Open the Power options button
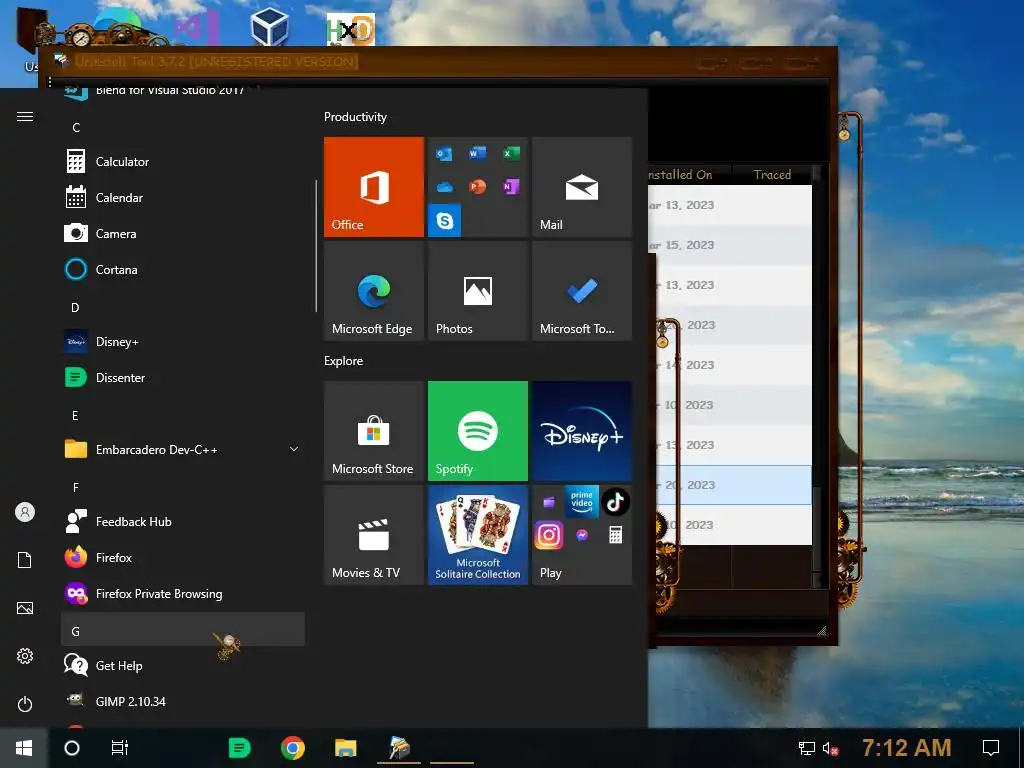This screenshot has width=1024, height=768. (25, 704)
